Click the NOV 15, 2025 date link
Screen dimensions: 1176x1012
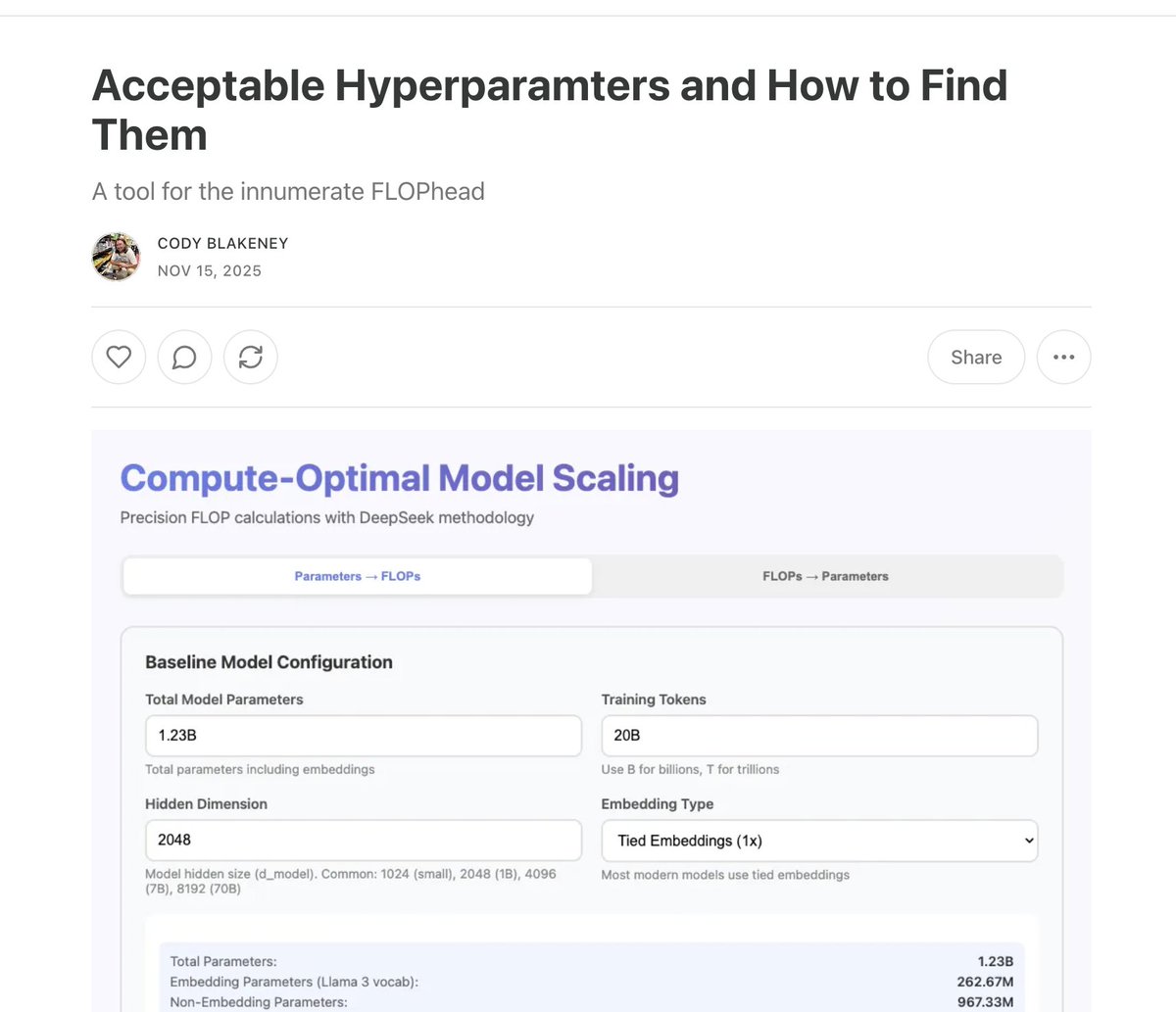coord(210,270)
